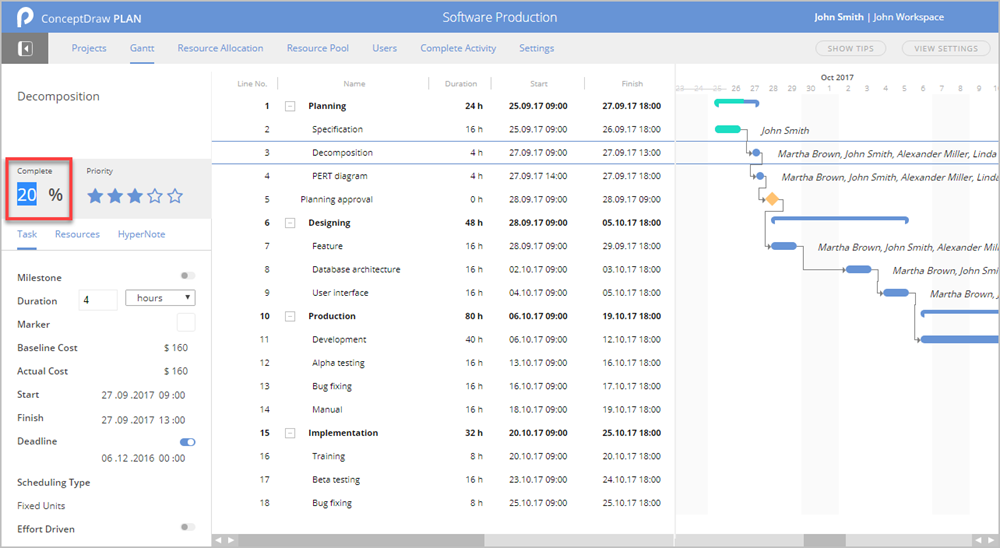Viewport: 1000px width, 548px height.
Task: Select the fifth priority star
Action: (175, 196)
